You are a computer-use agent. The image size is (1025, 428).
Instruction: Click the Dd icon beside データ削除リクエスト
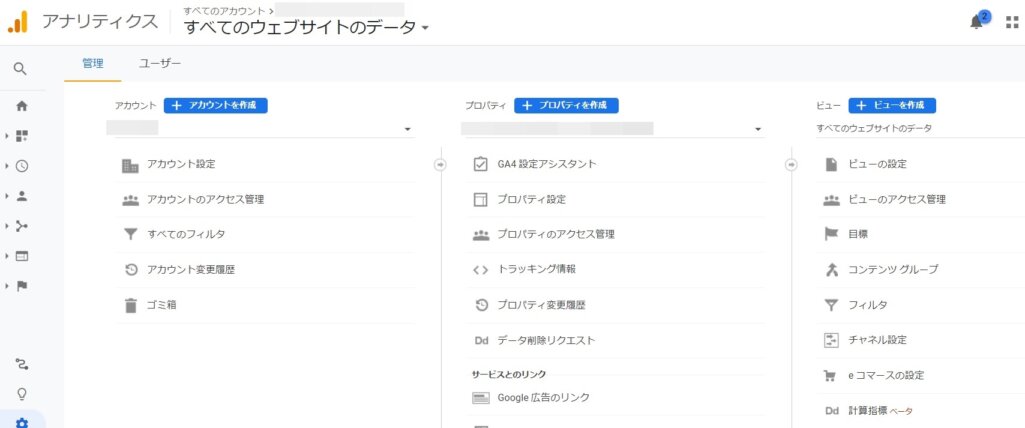point(481,340)
